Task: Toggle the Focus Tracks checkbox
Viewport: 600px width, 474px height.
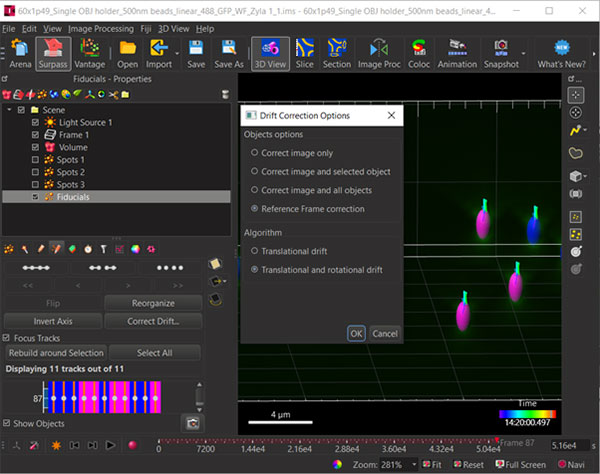Action: click(6, 338)
